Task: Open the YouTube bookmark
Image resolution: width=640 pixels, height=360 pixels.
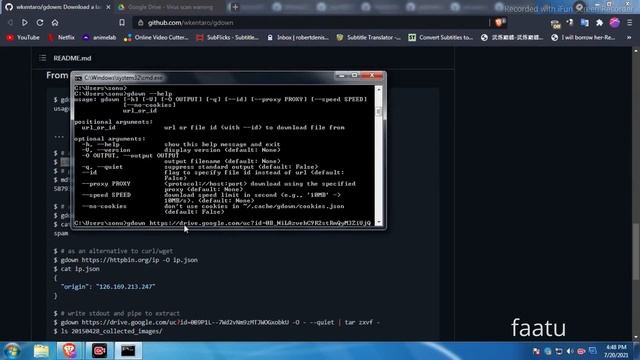Action: tap(23, 38)
